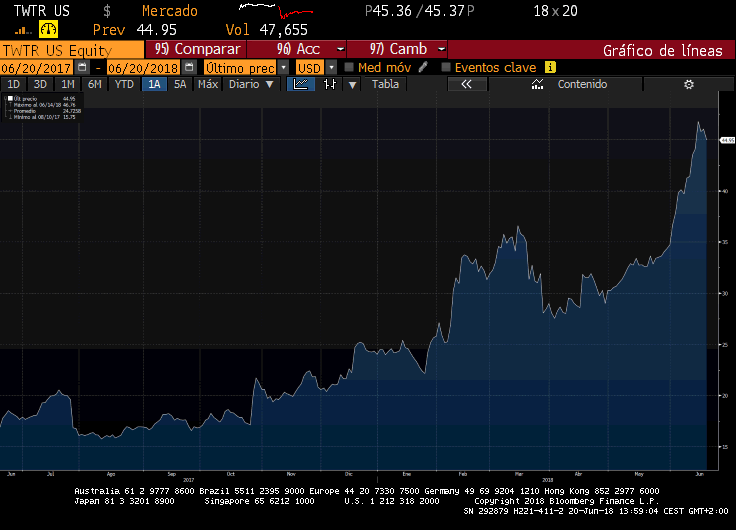
Task: Click the Contenido label
Action: (582, 84)
